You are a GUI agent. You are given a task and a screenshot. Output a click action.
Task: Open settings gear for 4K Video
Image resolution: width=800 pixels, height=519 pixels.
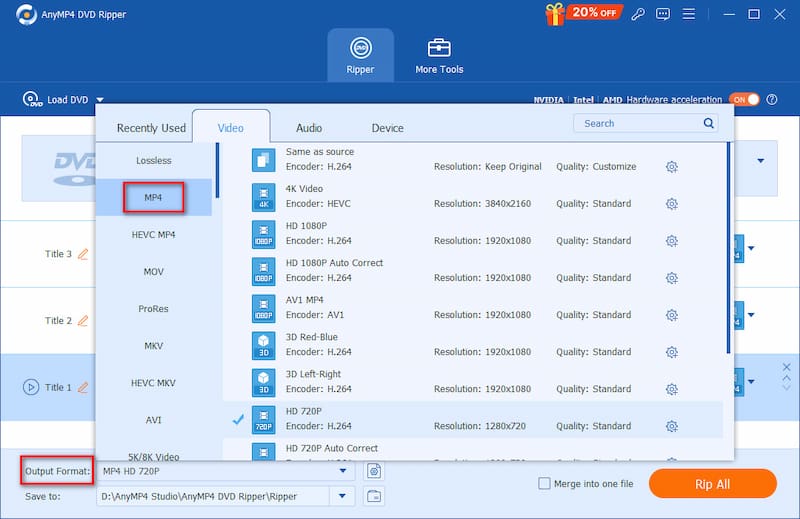672,204
